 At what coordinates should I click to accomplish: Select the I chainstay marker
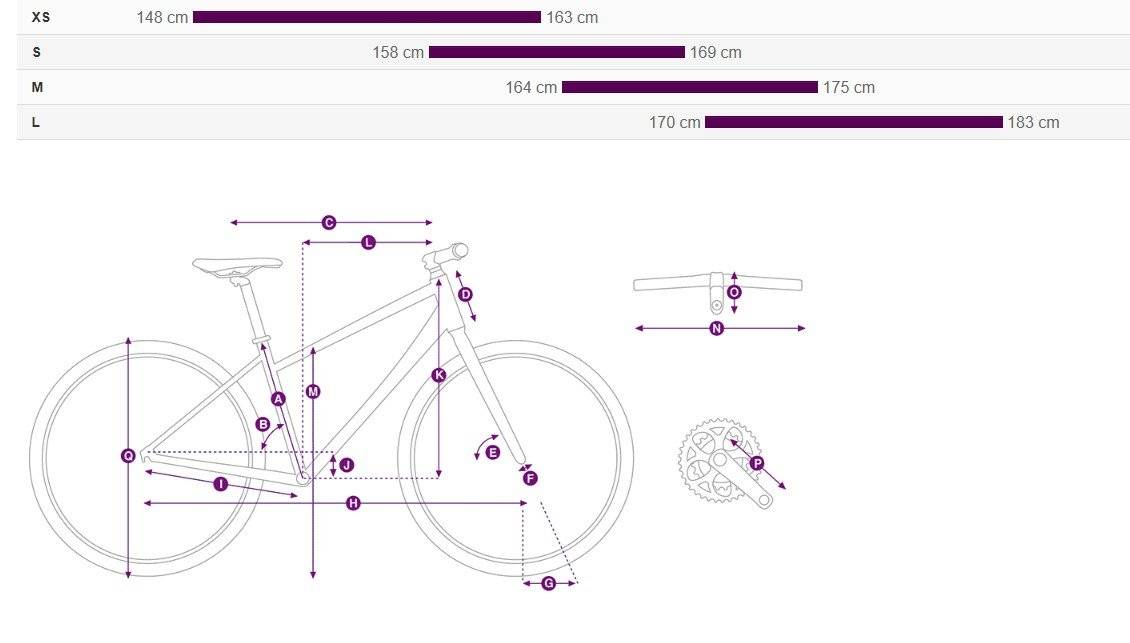point(221,484)
